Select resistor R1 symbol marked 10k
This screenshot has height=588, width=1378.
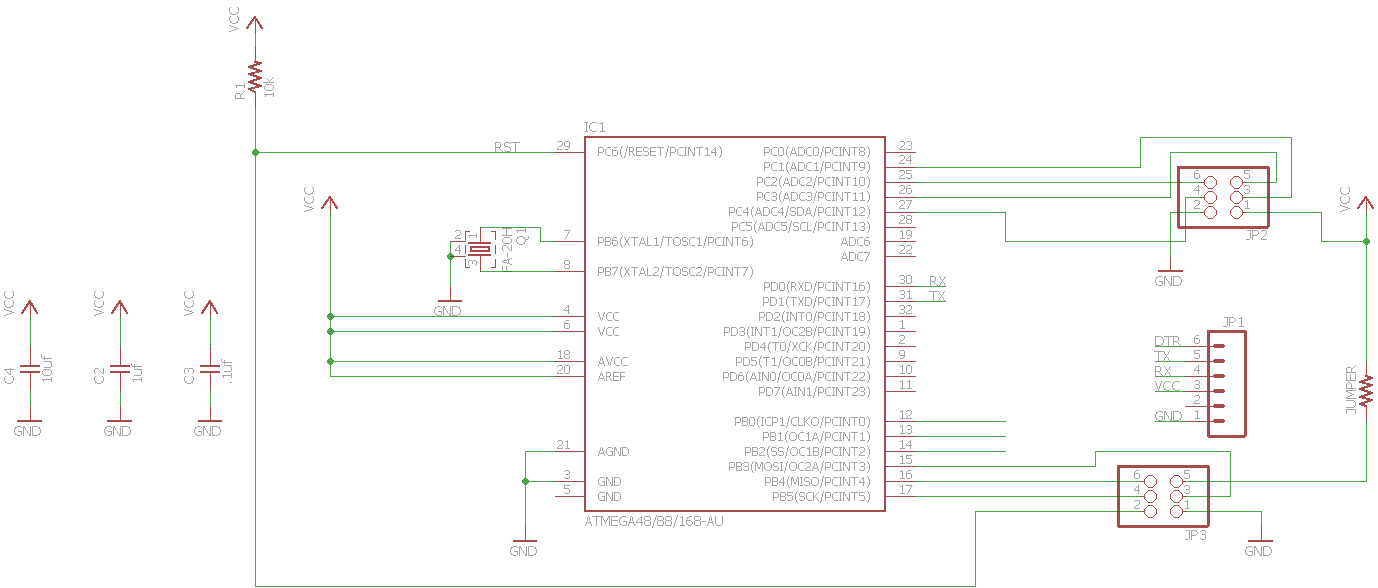[255, 77]
